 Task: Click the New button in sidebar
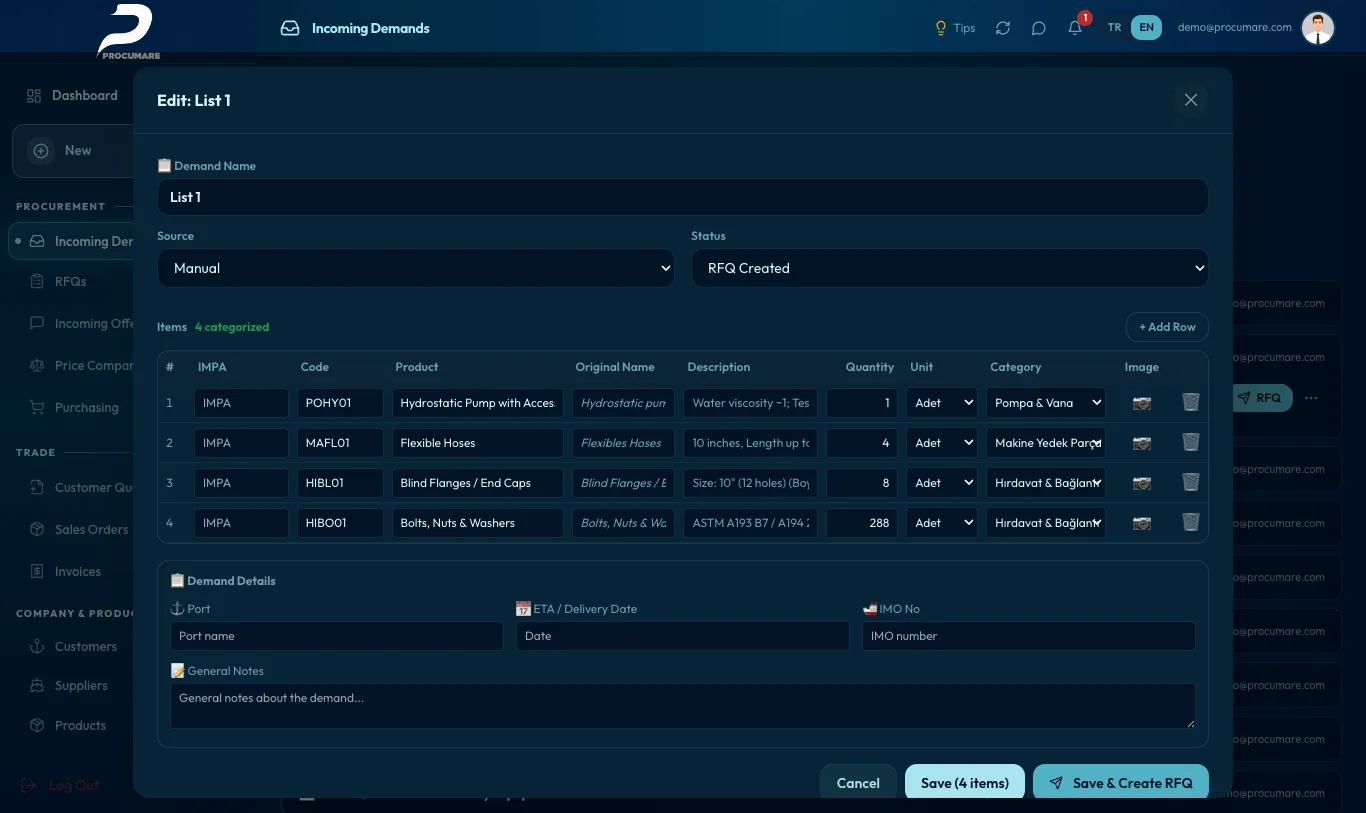pos(73,151)
